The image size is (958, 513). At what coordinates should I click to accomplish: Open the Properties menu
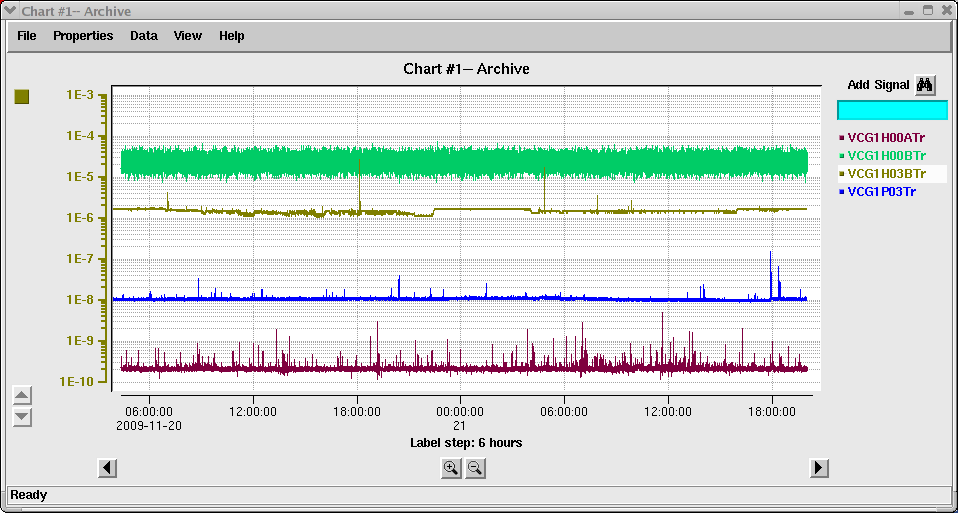click(x=83, y=36)
